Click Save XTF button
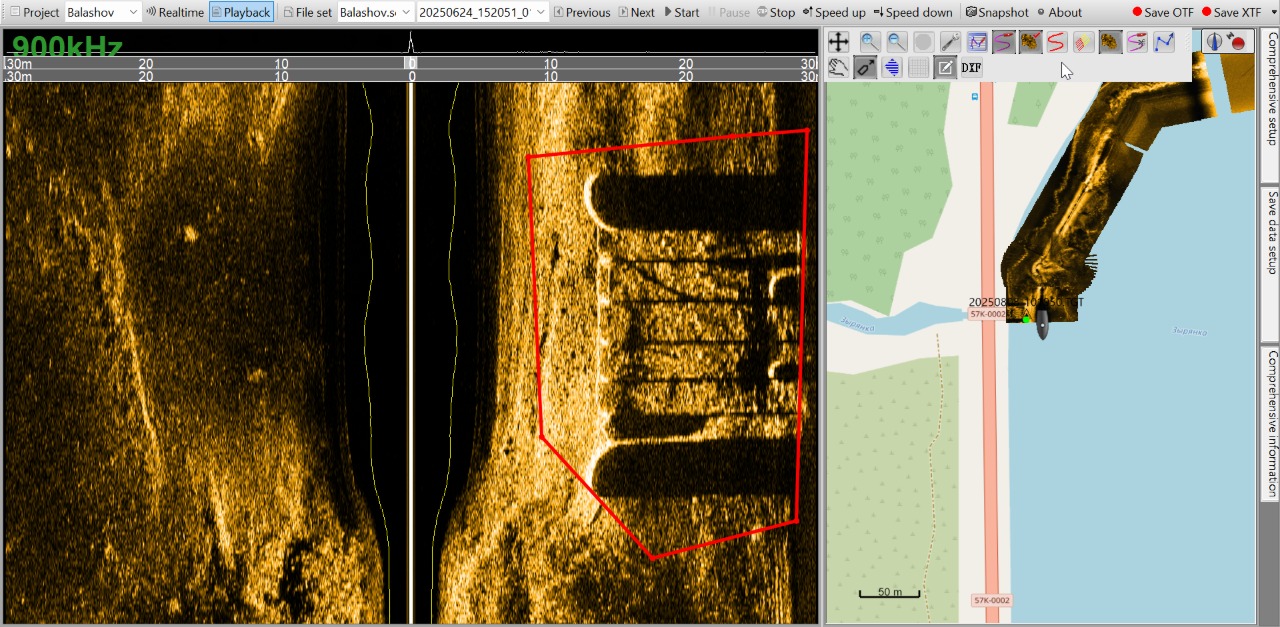The image size is (1280, 627). 1232,13
